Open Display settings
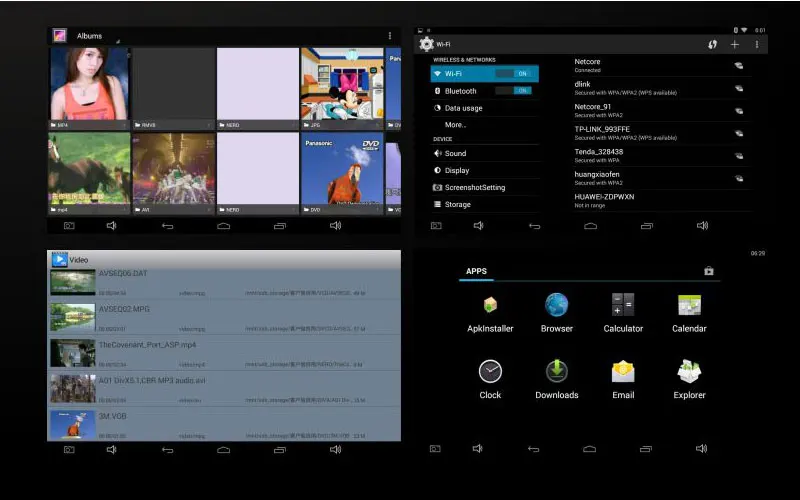This screenshot has height=500, width=800. coord(485,170)
